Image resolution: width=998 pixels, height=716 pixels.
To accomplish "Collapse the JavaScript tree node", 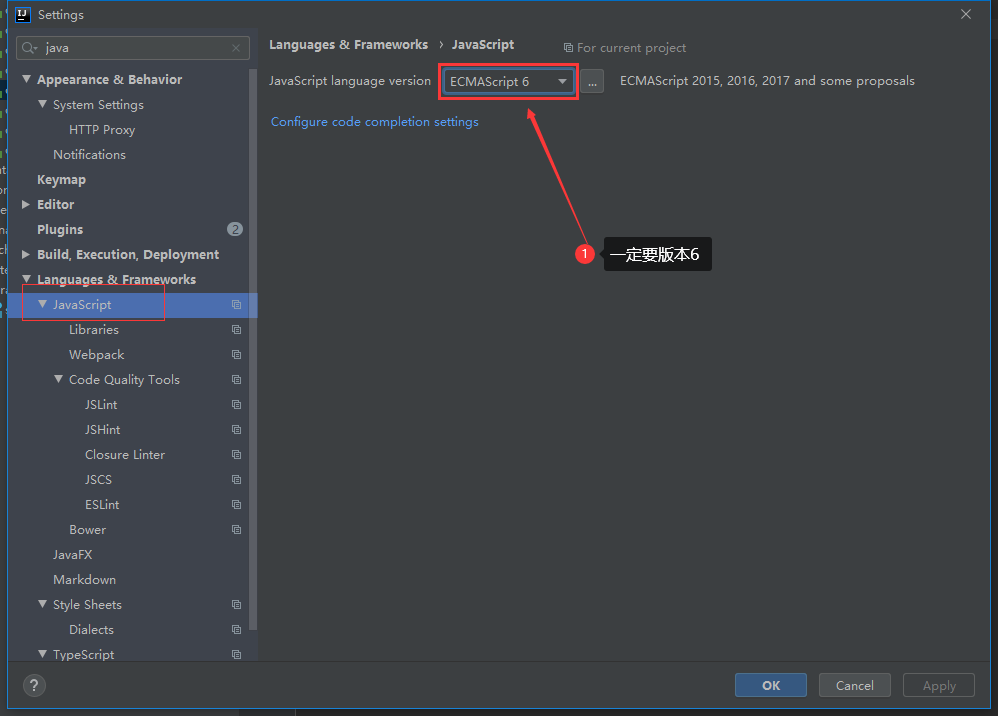I will tap(42, 304).
